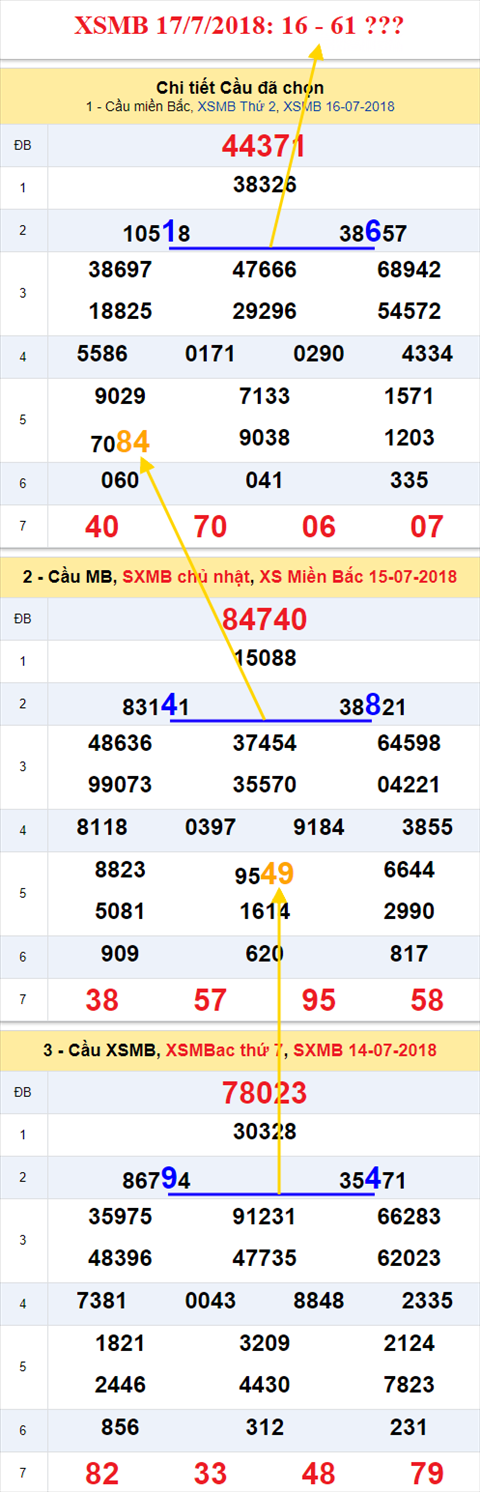Select the number 04221
Screen dimensions: 480x1492
[409, 785]
